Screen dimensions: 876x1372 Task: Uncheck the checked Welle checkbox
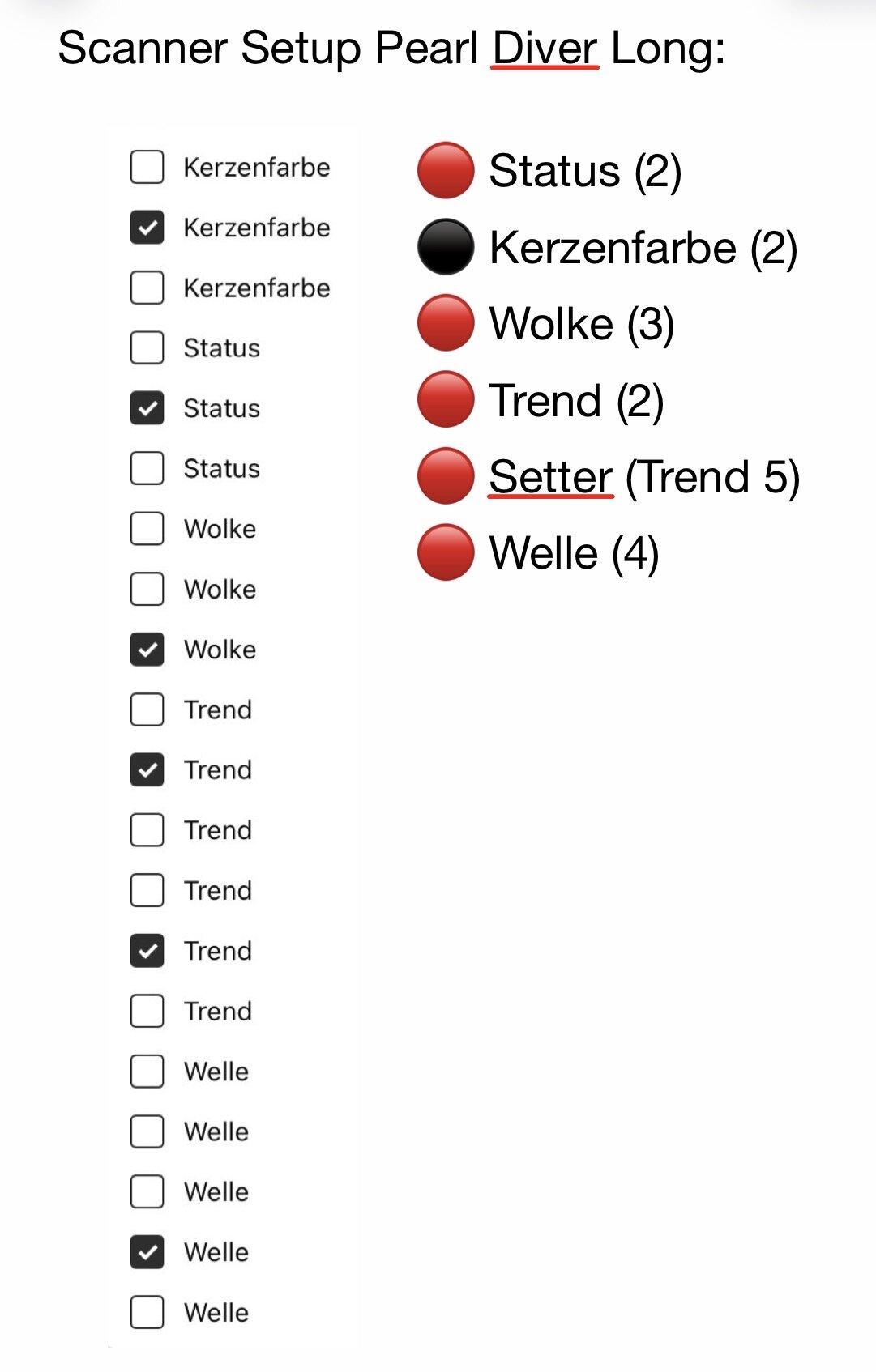pos(147,1252)
